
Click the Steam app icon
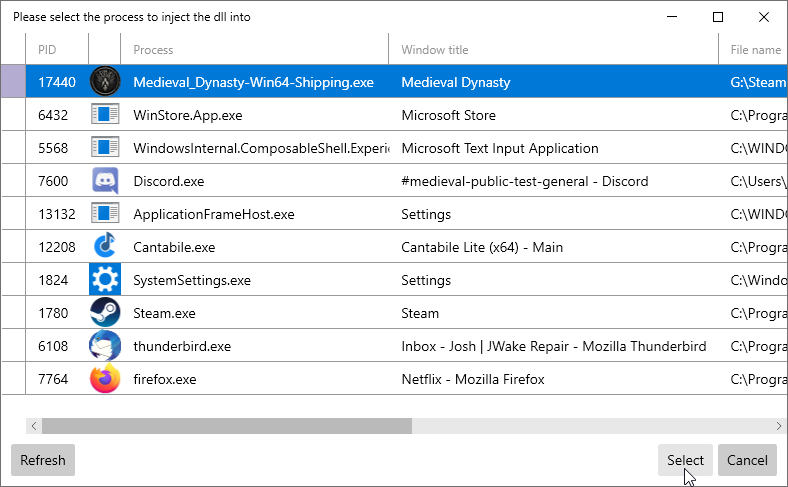[x=105, y=313]
